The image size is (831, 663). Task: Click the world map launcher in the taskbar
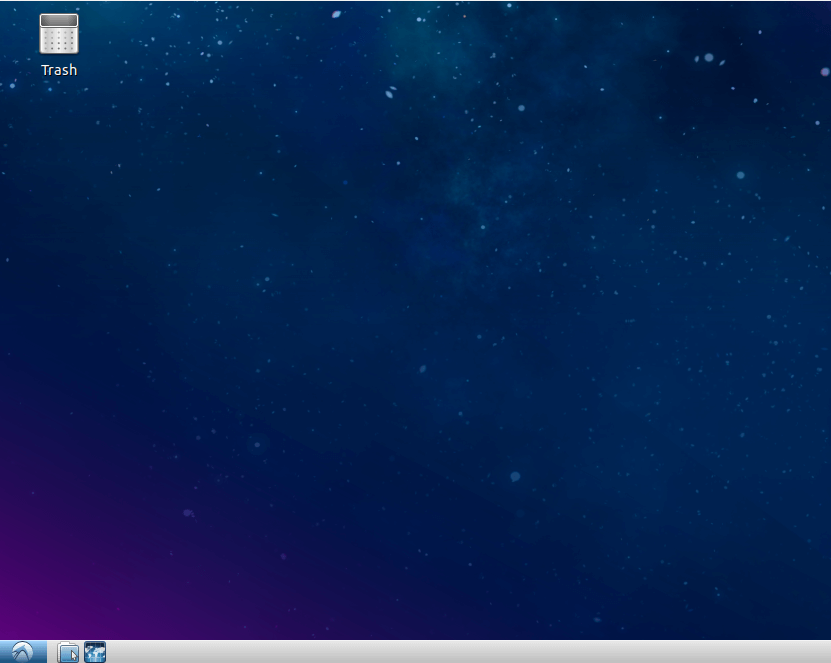tap(95, 652)
